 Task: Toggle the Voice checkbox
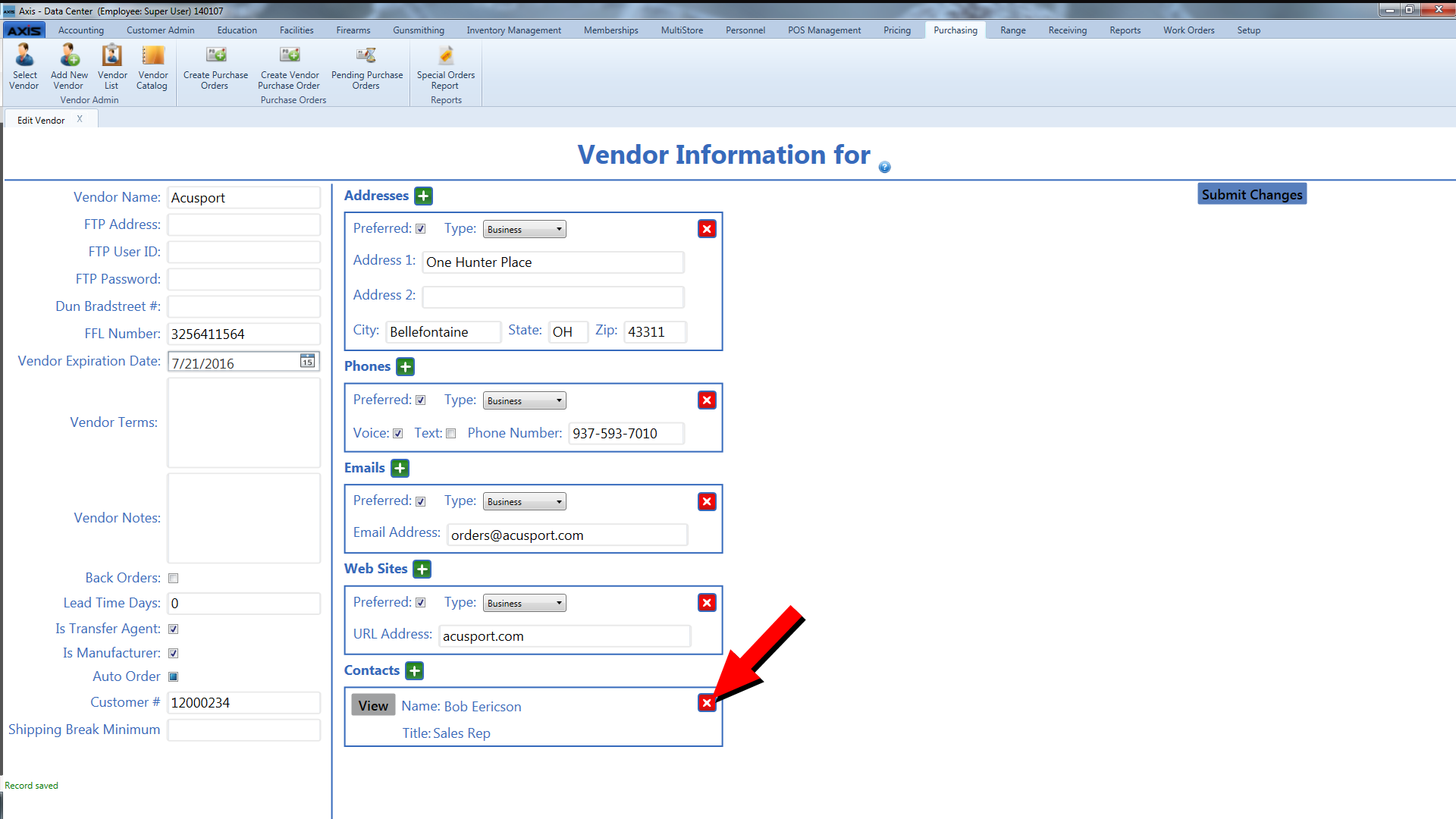[x=397, y=434]
